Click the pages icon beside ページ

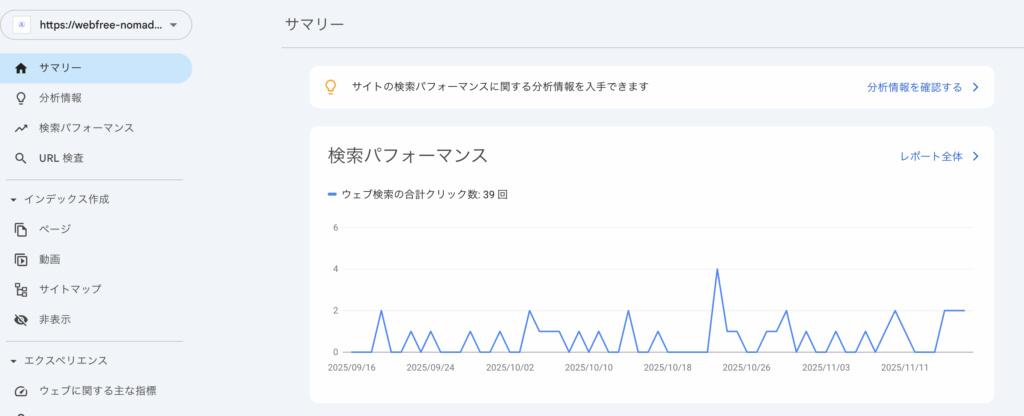(x=21, y=229)
